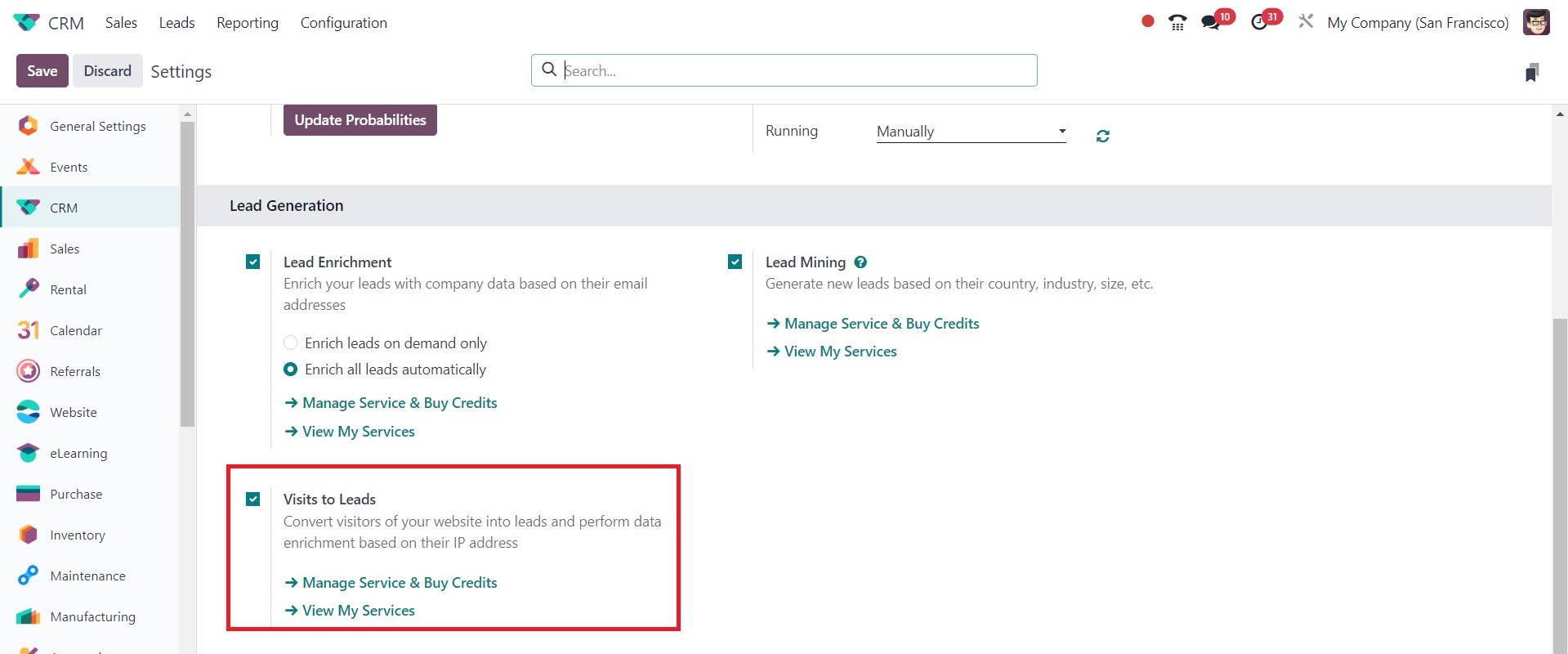Open the messages conversation icon
Image resolution: width=1568 pixels, height=654 pixels.
click(1210, 22)
